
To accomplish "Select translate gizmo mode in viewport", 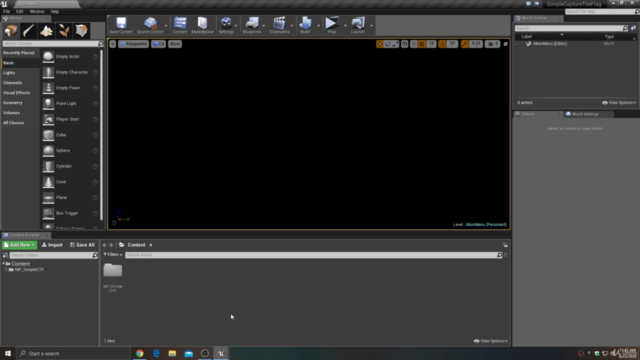I will [x=380, y=44].
